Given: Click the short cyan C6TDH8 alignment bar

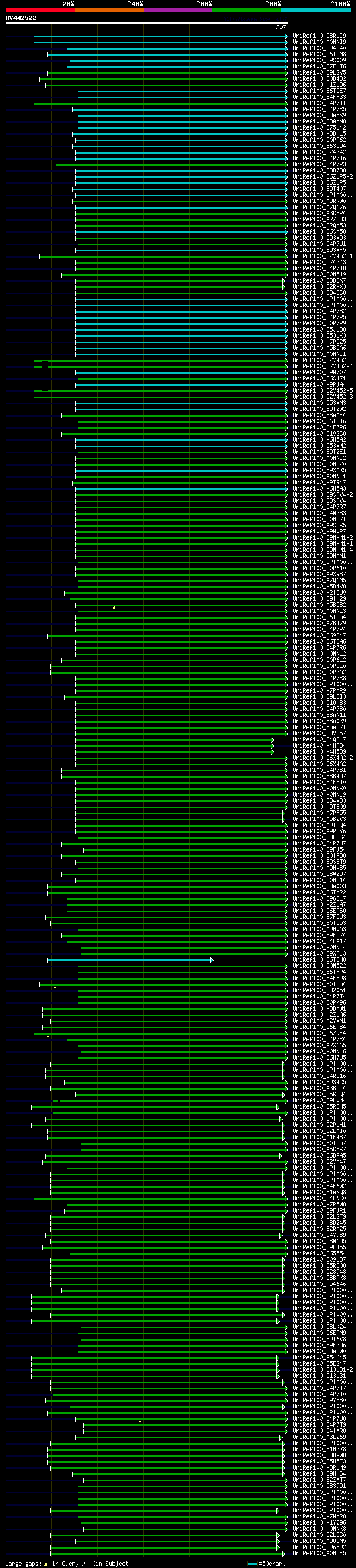Looking at the screenshot, I should coord(130,961).
